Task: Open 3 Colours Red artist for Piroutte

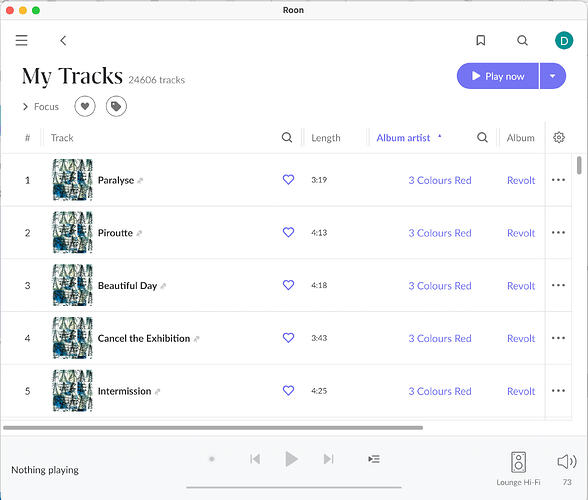Action: [440, 233]
